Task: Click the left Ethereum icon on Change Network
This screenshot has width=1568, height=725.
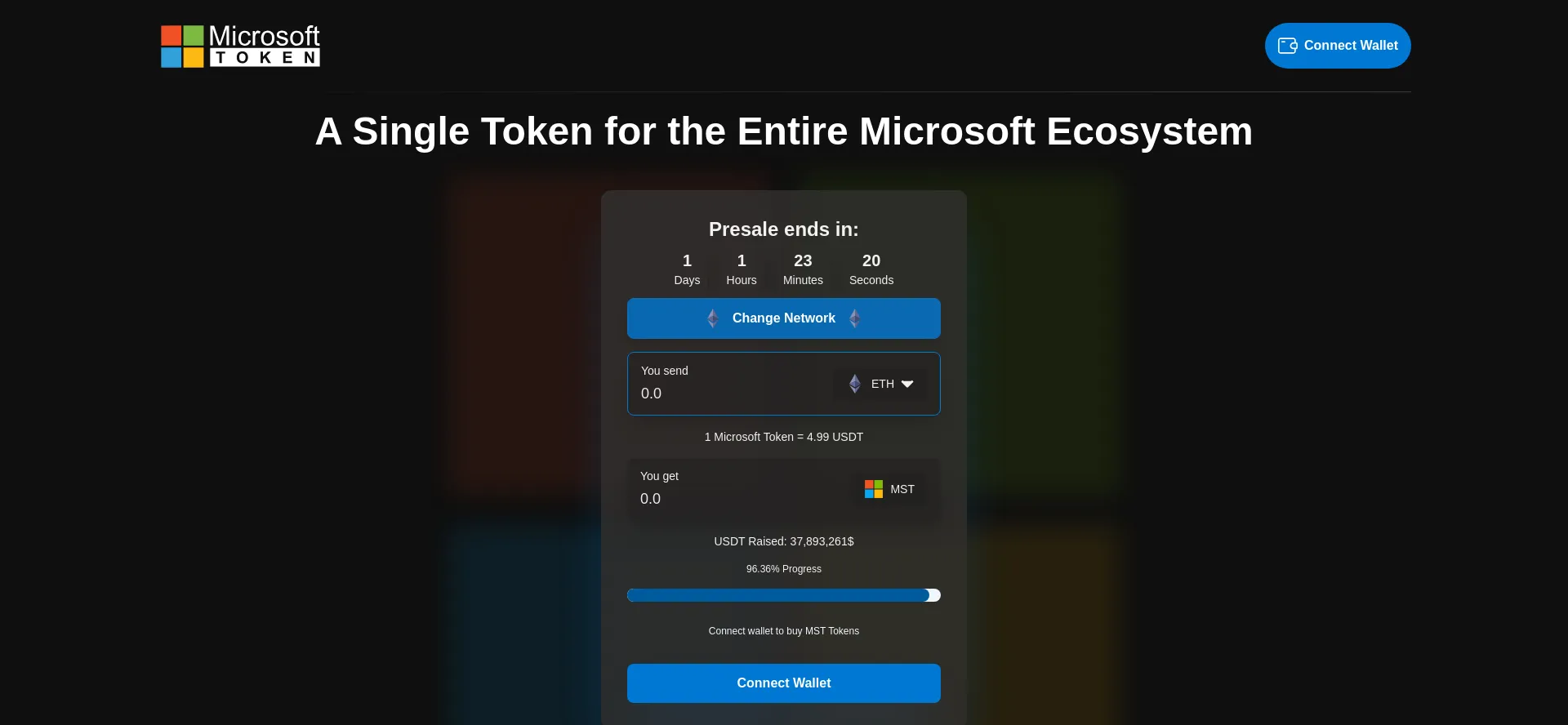Action: pyautogui.click(x=712, y=318)
